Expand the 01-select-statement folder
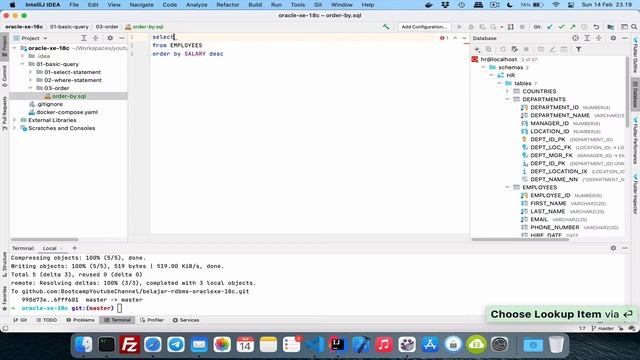Screen dimensions: 640x360 (x=31, y=72)
